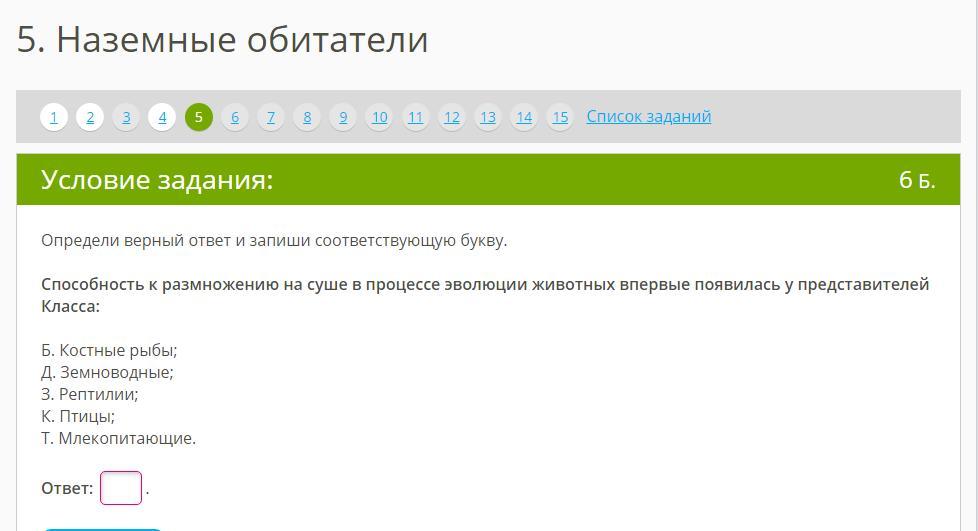The height and width of the screenshot is (531, 978).
Task: Go to task number 4
Action: point(163,117)
